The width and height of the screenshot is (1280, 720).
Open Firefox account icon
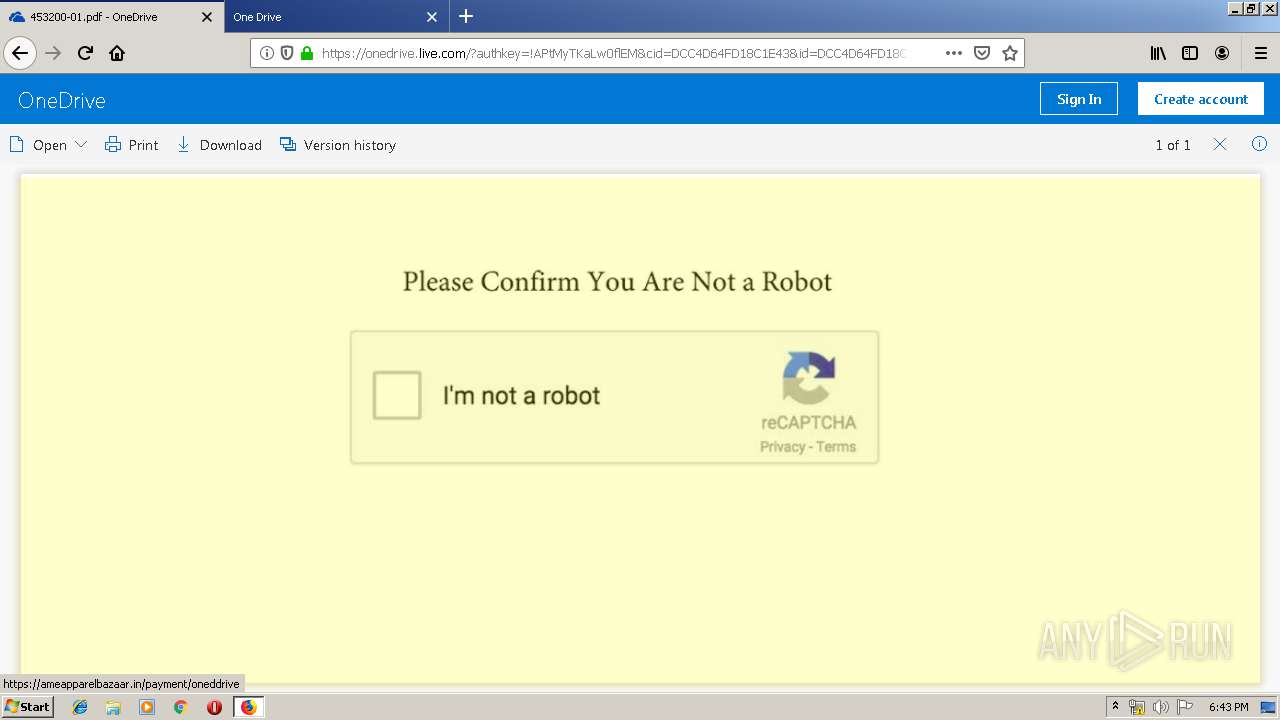(x=1222, y=53)
